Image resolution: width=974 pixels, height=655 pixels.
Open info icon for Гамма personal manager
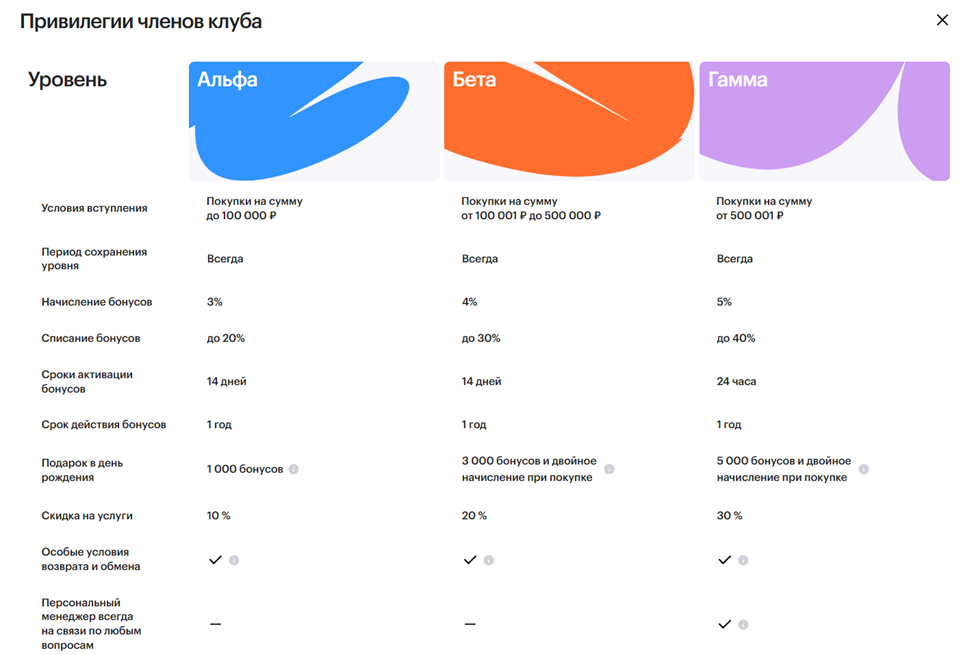point(743,625)
